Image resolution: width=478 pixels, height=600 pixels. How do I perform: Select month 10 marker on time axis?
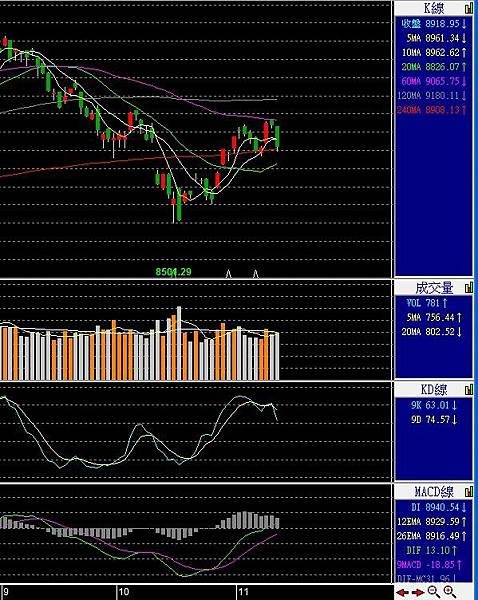coord(124,592)
